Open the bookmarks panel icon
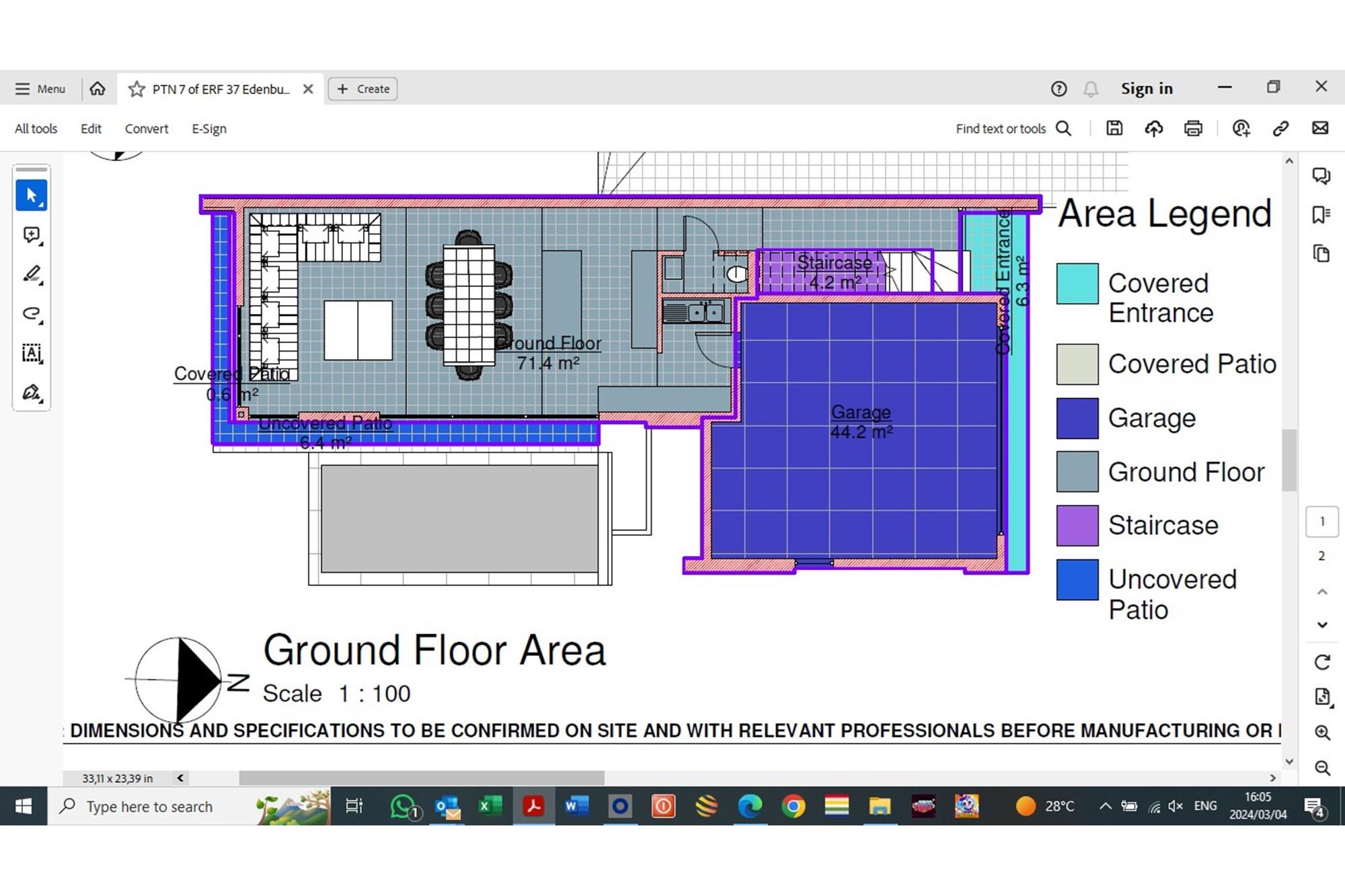 coord(1321,215)
